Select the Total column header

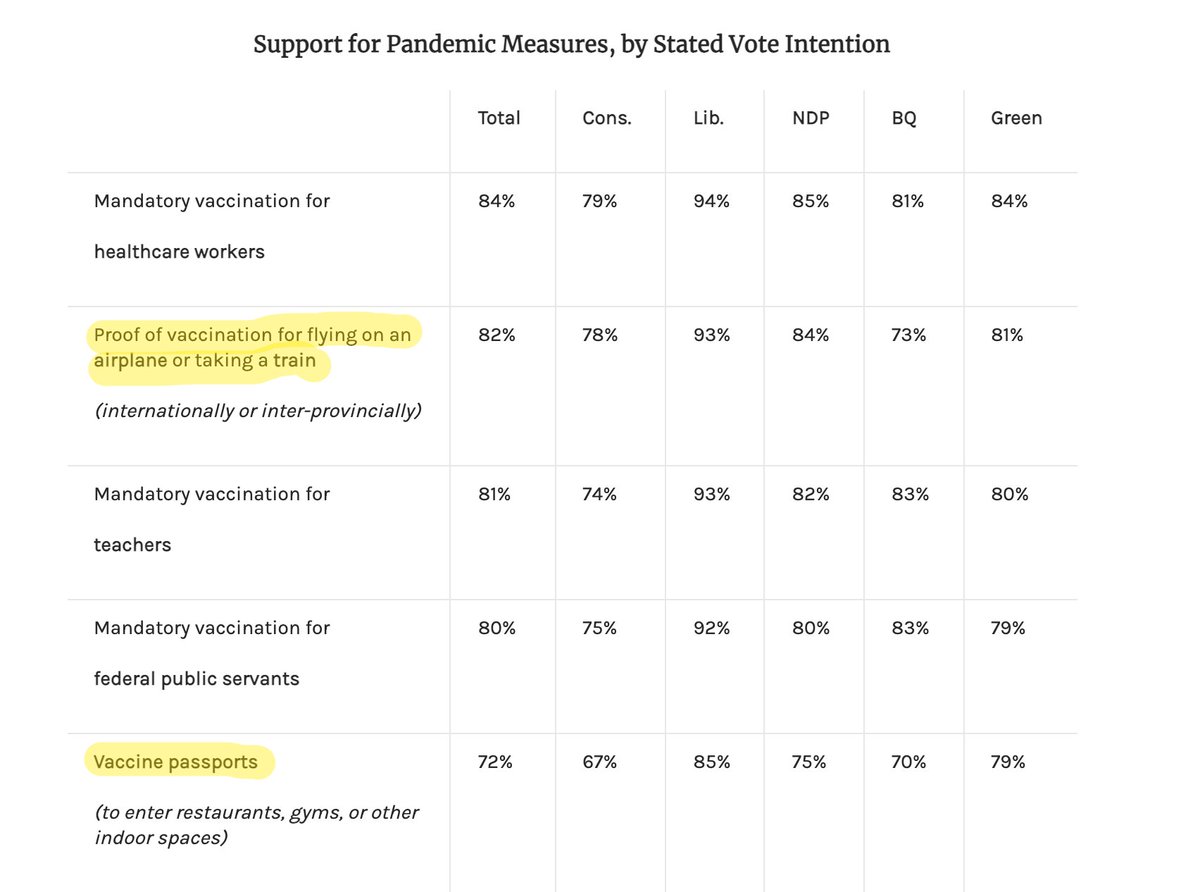point(499,118)
